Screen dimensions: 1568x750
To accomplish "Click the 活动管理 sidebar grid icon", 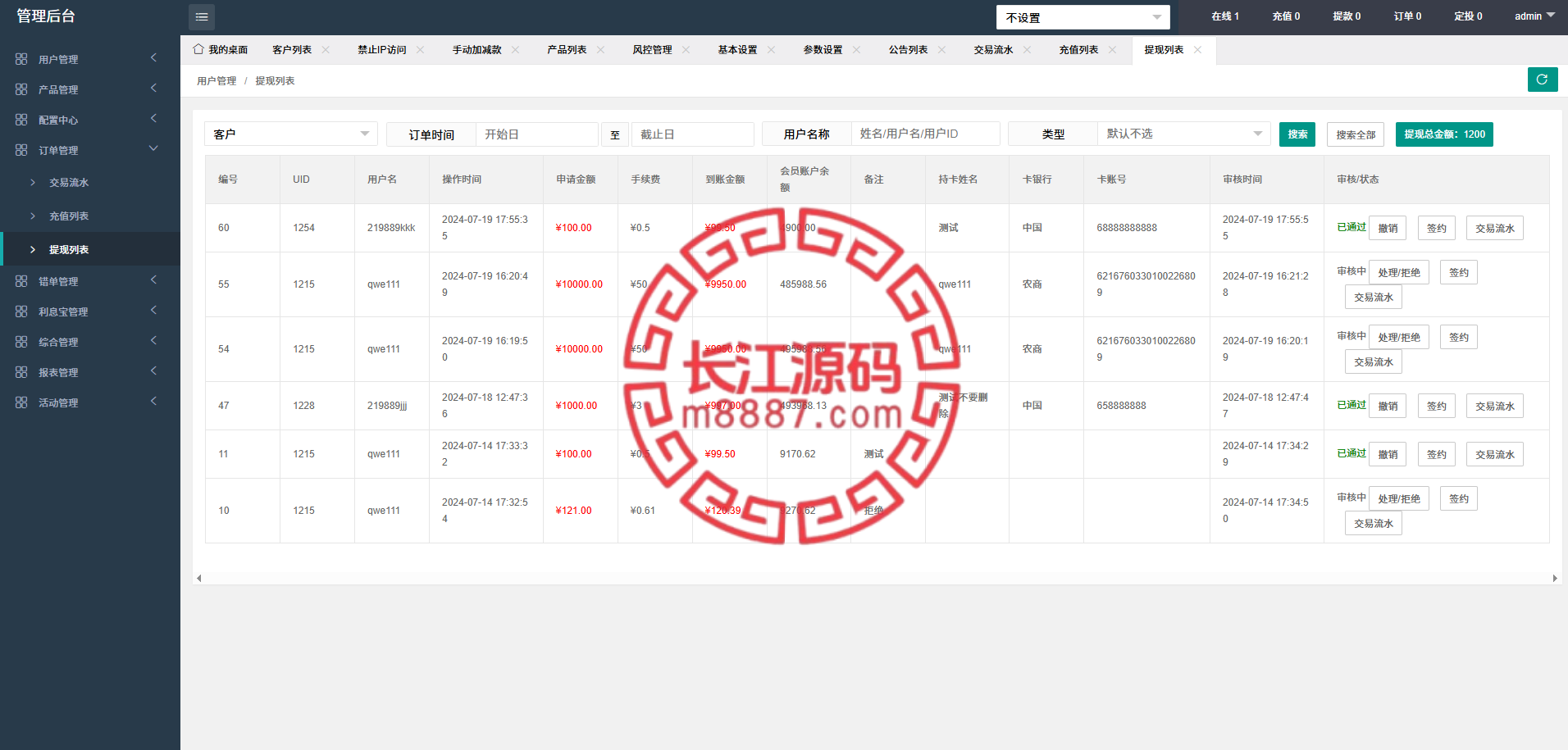I will click(21, 402).
